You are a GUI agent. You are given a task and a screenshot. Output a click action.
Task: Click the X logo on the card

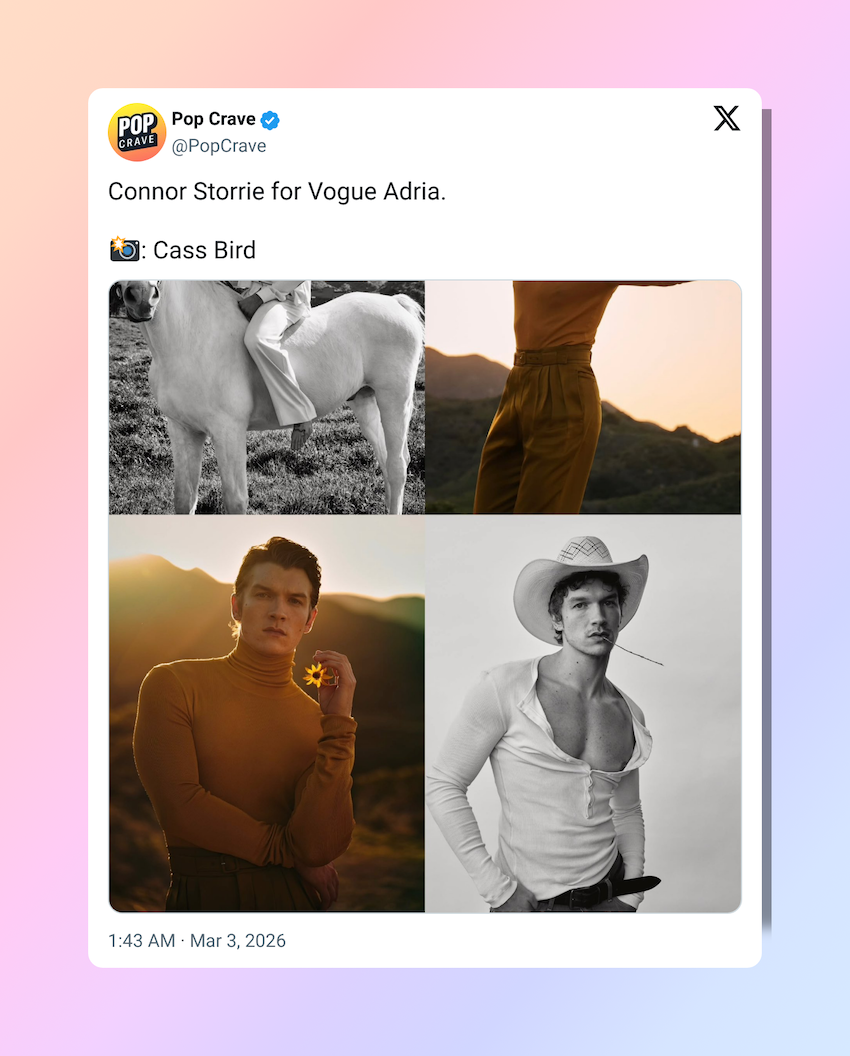pos(727,119)
